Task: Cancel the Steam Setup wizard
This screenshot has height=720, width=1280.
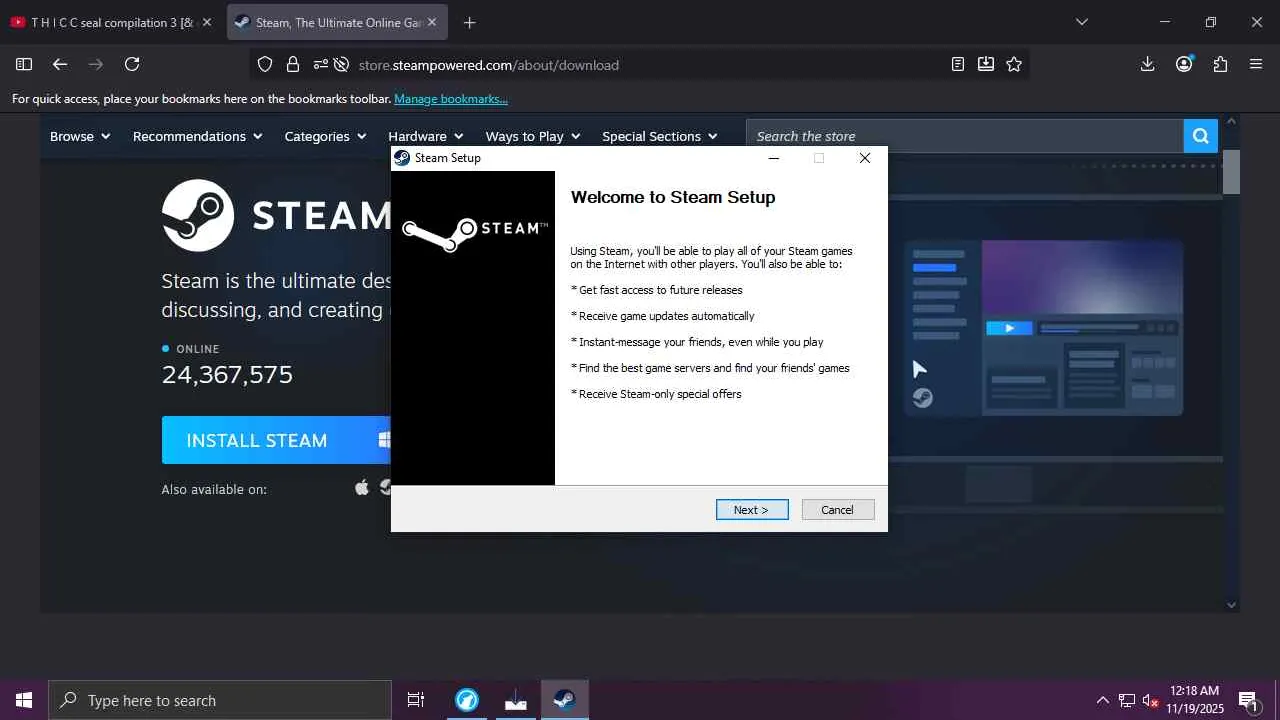Action: pos(838,510)
